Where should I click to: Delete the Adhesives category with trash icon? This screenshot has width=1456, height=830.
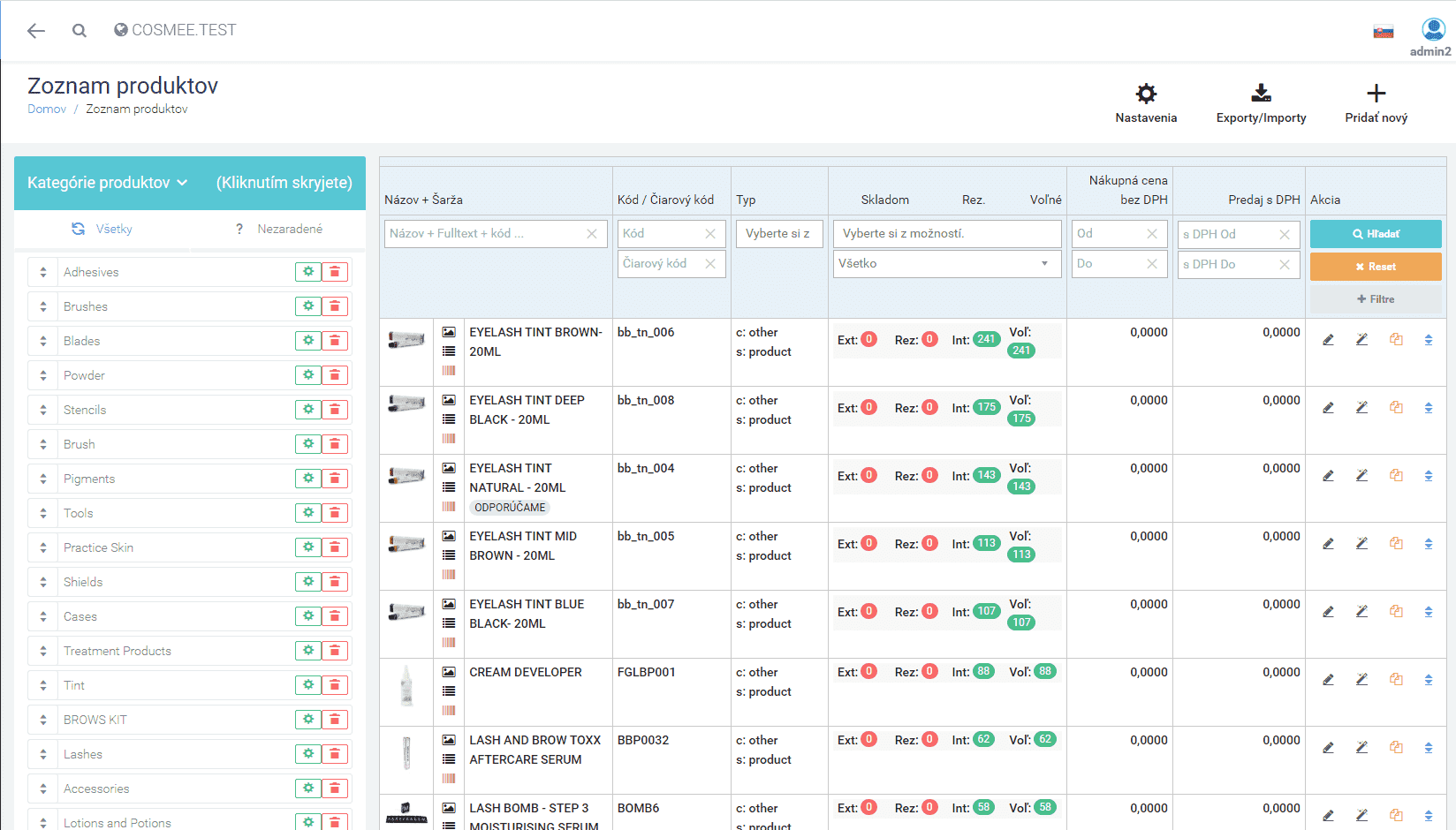(335, 272)
